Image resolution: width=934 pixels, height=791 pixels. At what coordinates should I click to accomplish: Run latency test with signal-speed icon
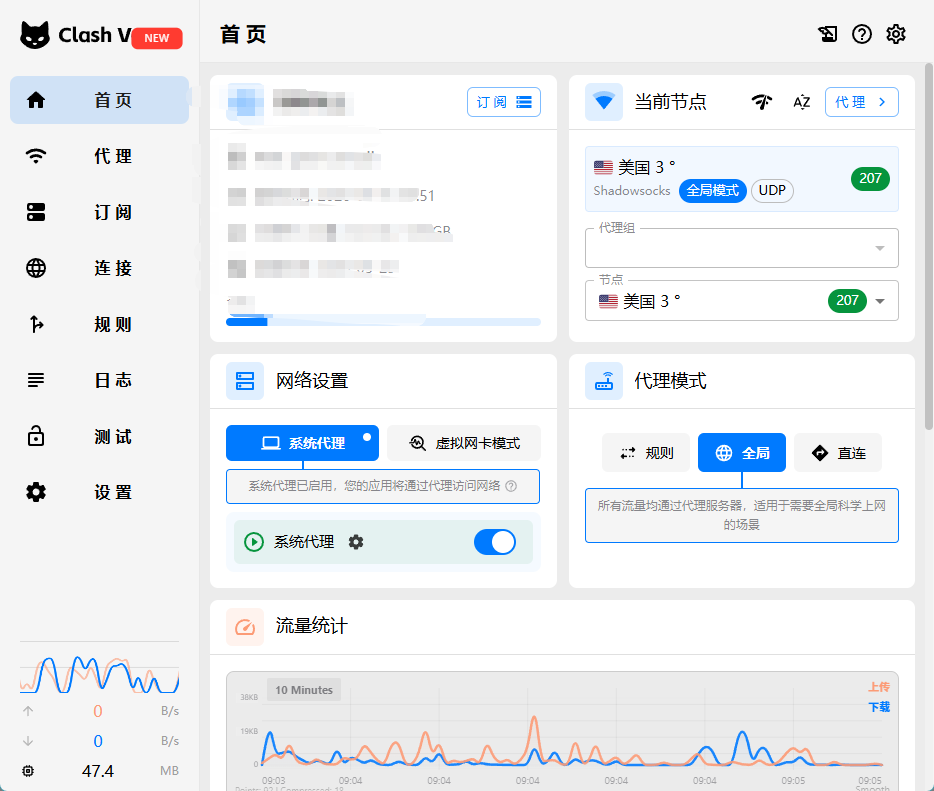coord(762,102)
